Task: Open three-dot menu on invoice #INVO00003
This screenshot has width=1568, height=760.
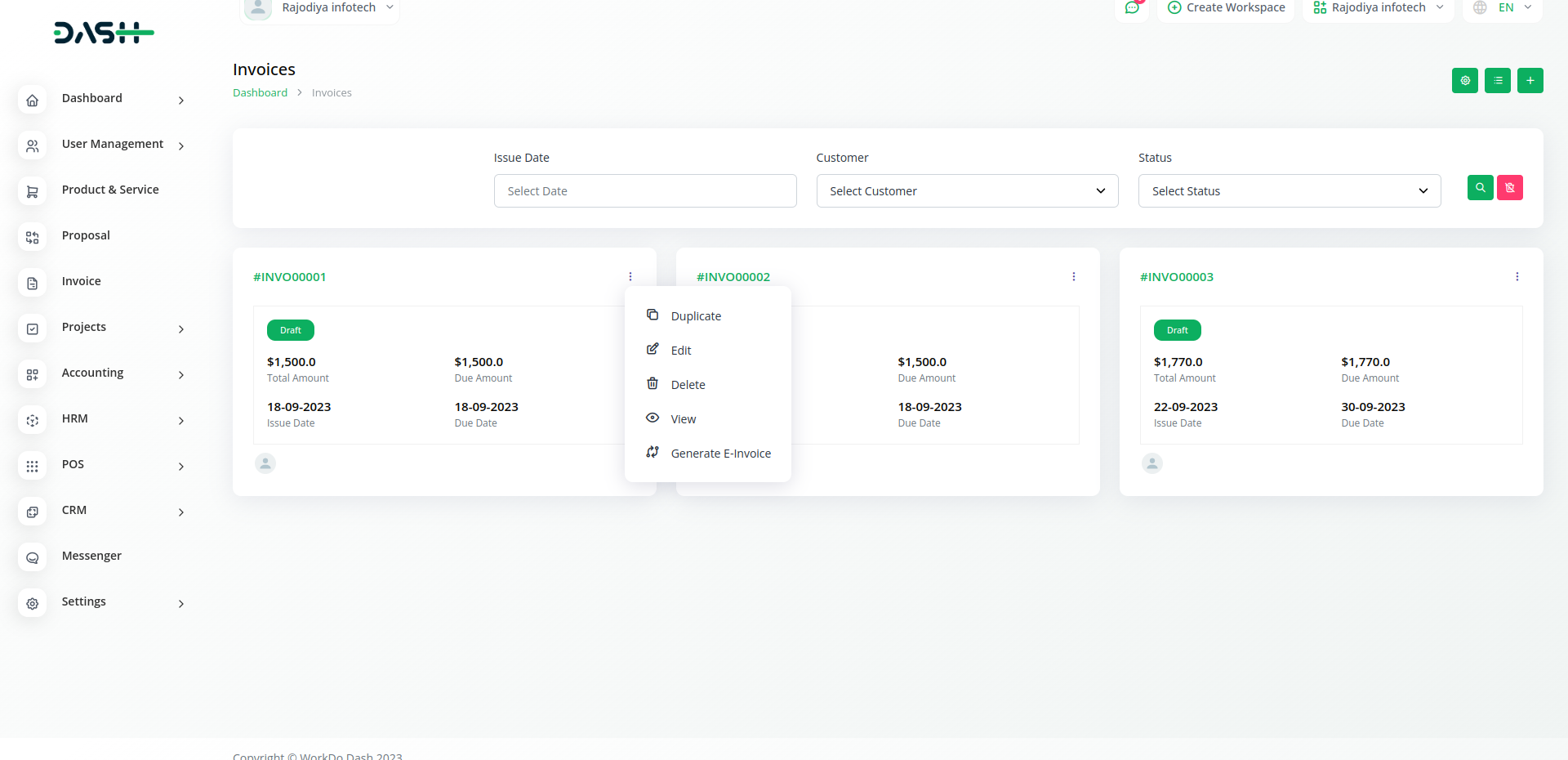Action: (x=1517, y=277)
